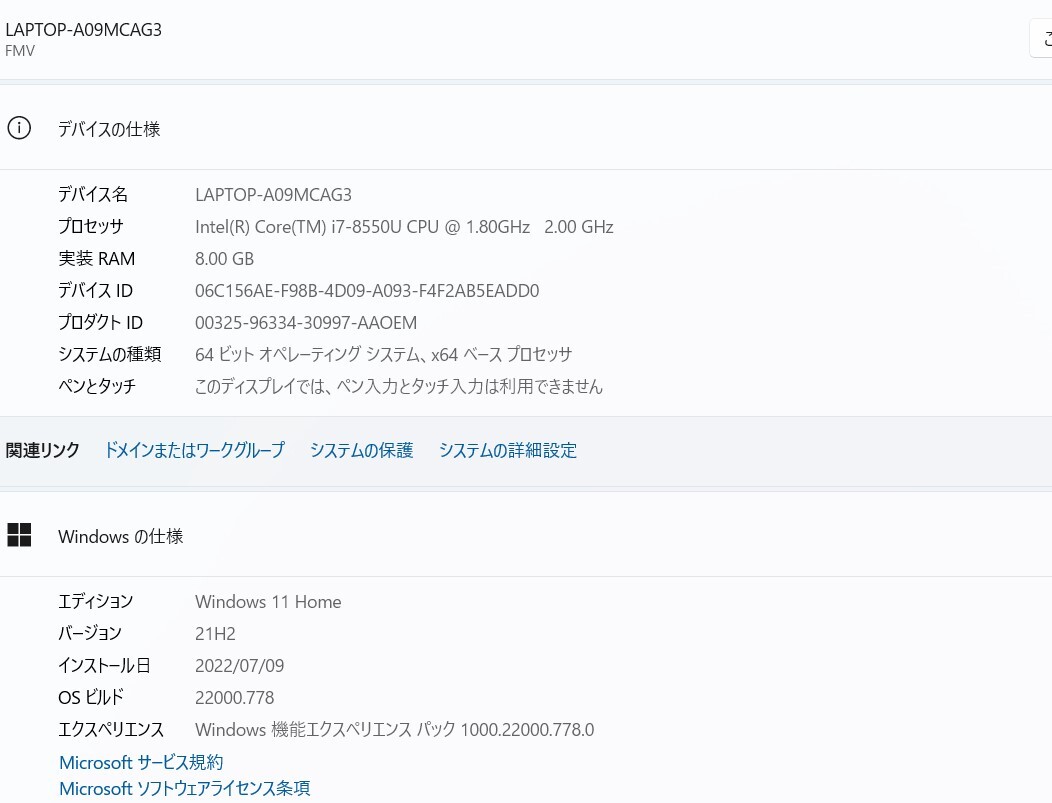The height and width of the screenshot is (803, 1052).
Task: Click the 実装 RAM label
Action: [x=97, y=258]
